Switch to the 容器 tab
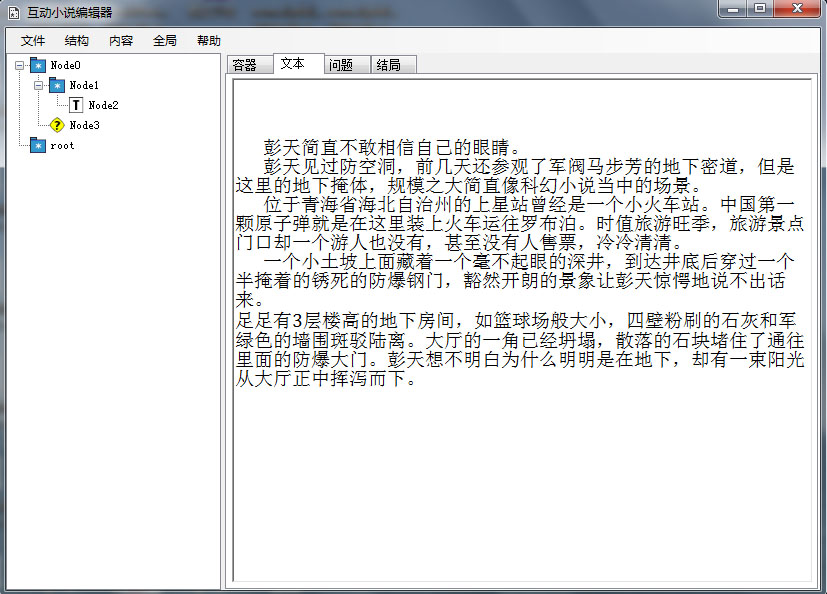The image size is (827, 594). coord(245,65)
